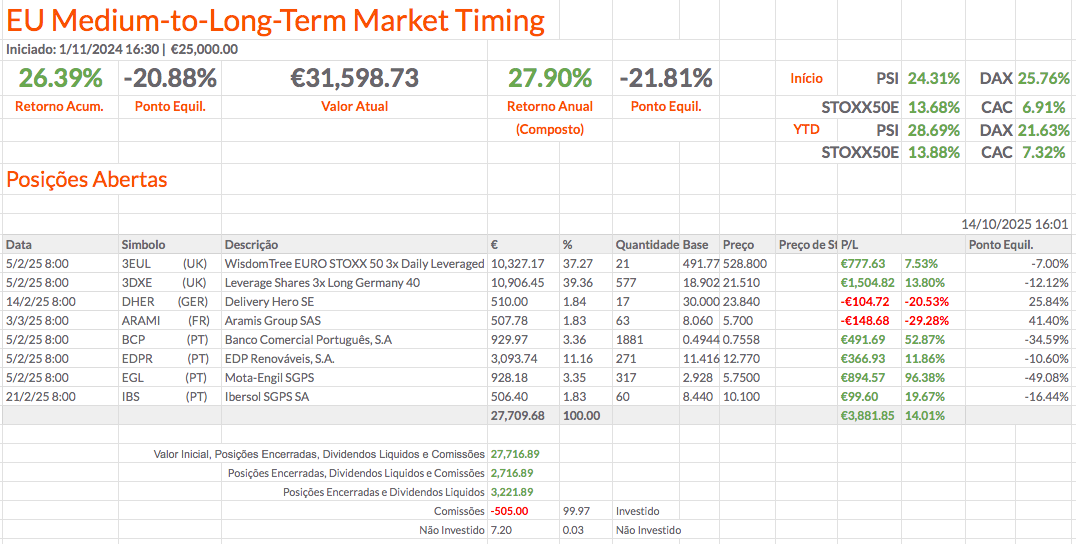Screen dimensions: 1076x544
Task: Select the Comissões value -505.00
Action: (x=508, y=511)
